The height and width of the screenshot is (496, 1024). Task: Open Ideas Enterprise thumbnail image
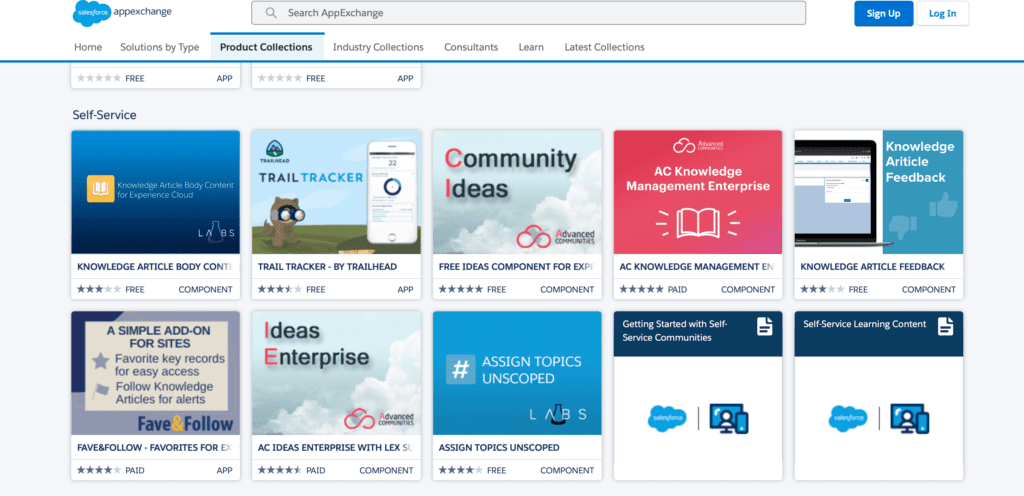[336, 373]
